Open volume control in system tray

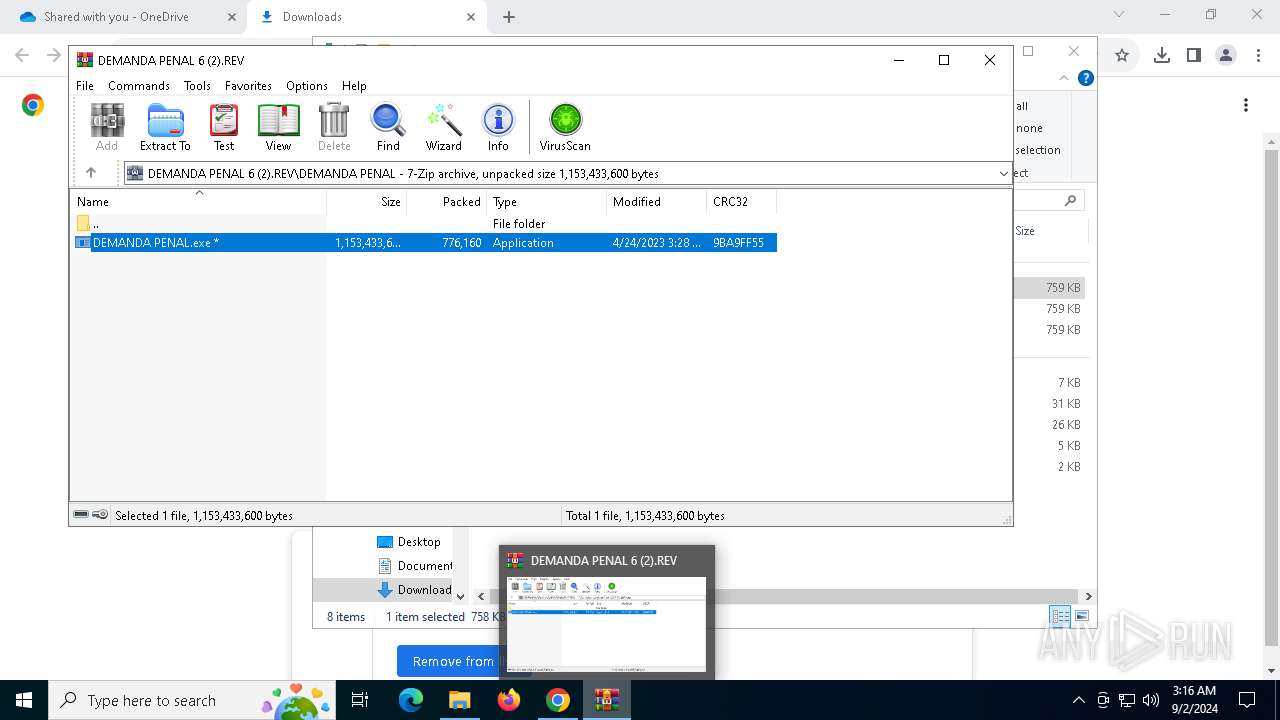point(1151,700)
